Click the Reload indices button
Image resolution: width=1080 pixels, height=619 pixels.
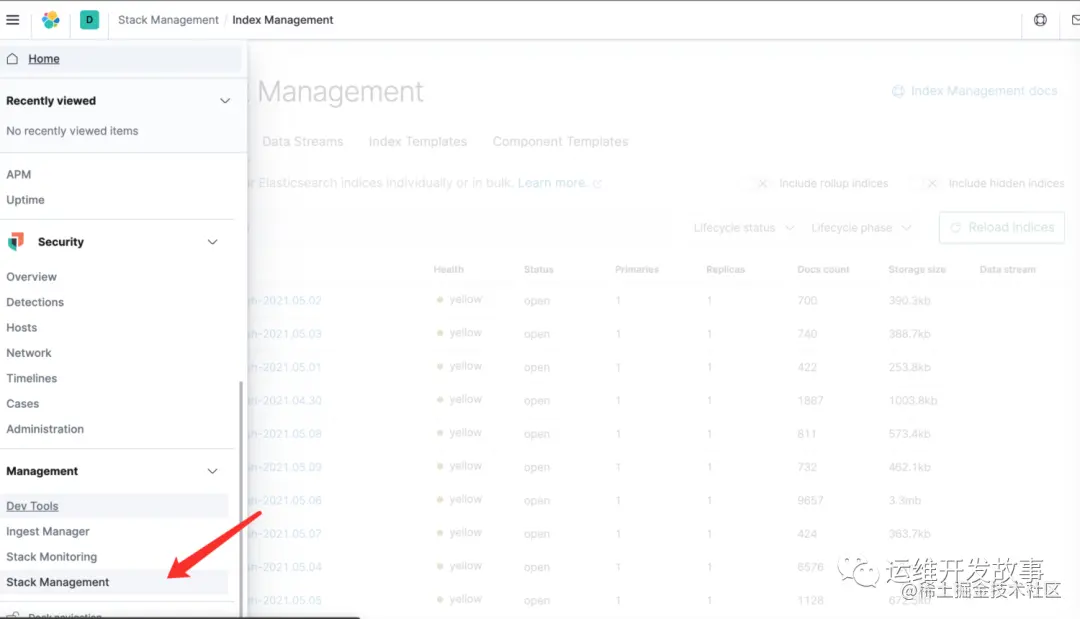[x=1001, y=227]
